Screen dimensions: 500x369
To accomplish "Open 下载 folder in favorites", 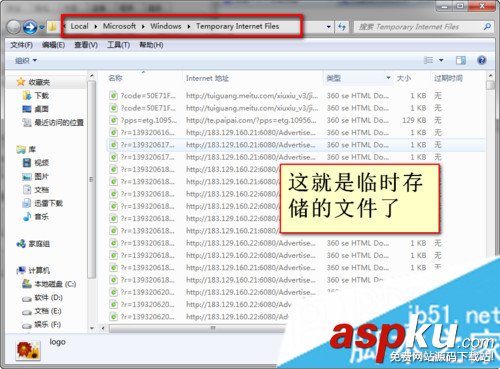I will tap(36, 96).
